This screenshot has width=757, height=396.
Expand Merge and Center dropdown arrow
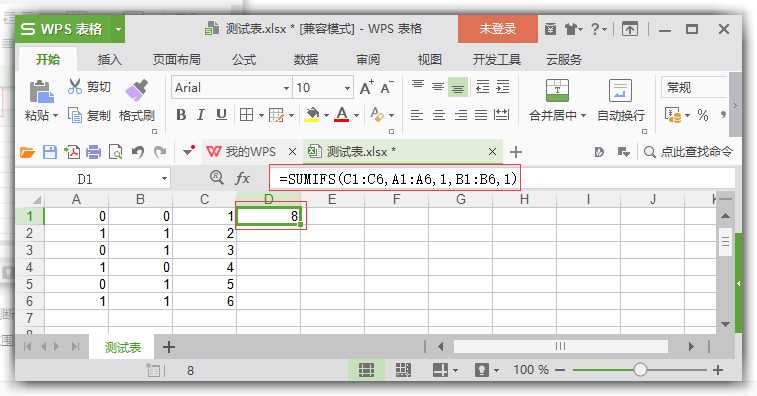pos(583,116)
